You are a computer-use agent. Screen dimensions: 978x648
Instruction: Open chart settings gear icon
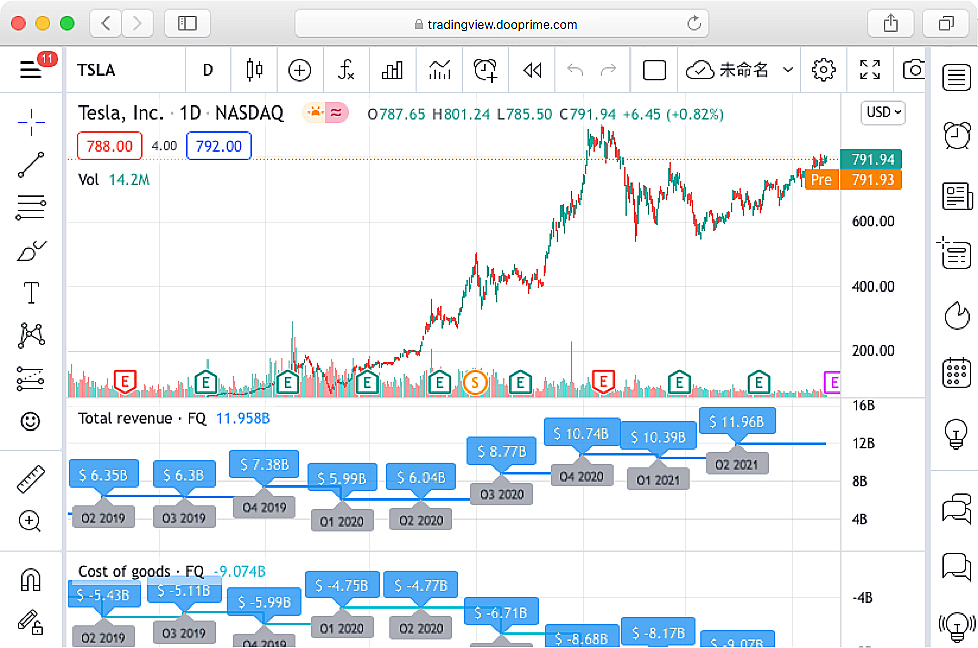coord(823,70)
